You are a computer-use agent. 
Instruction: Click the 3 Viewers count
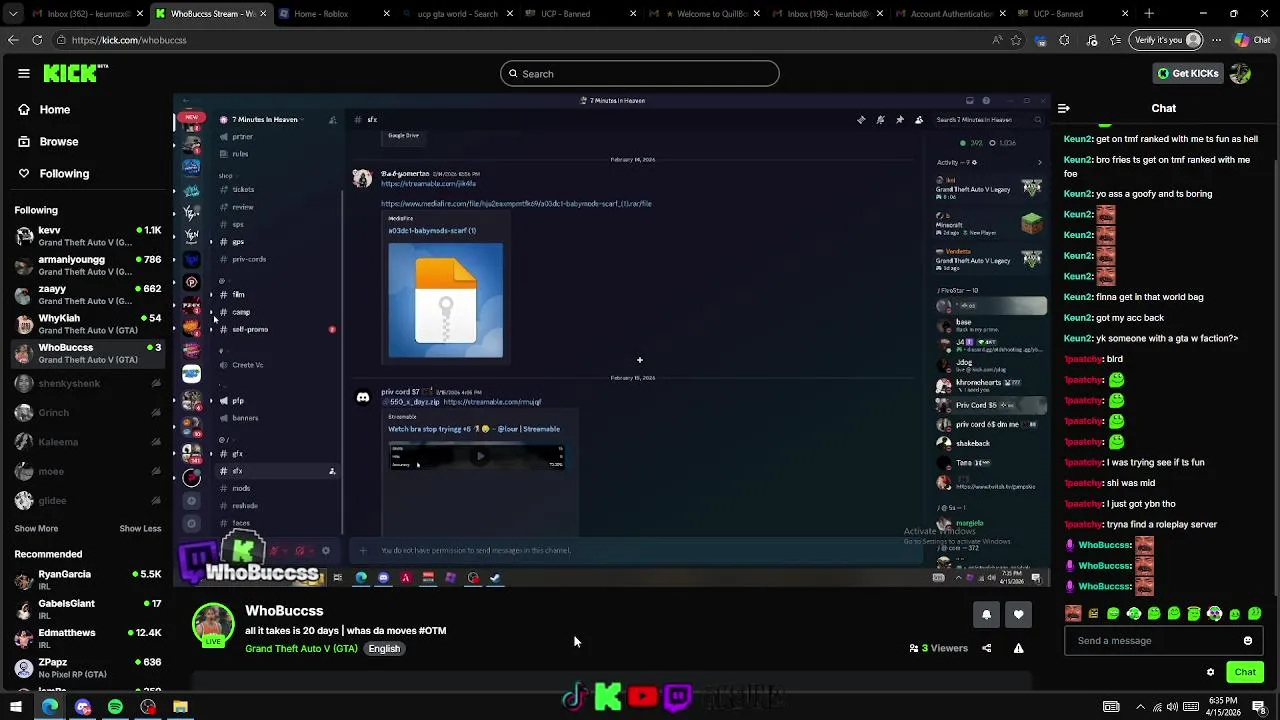coord(939,648)
